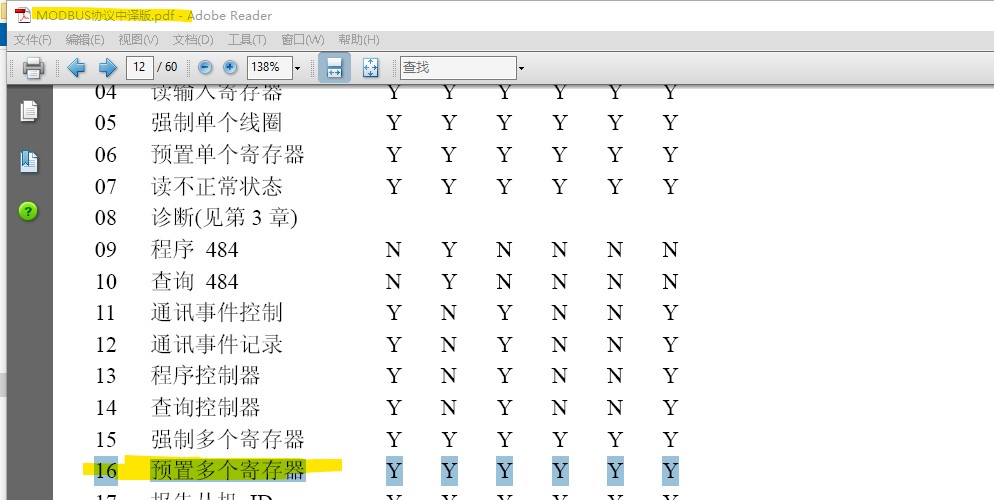This screenshot has width=994, height=500.
Task: Click the Print icon in the toolbar
Action: click(33, 68)
